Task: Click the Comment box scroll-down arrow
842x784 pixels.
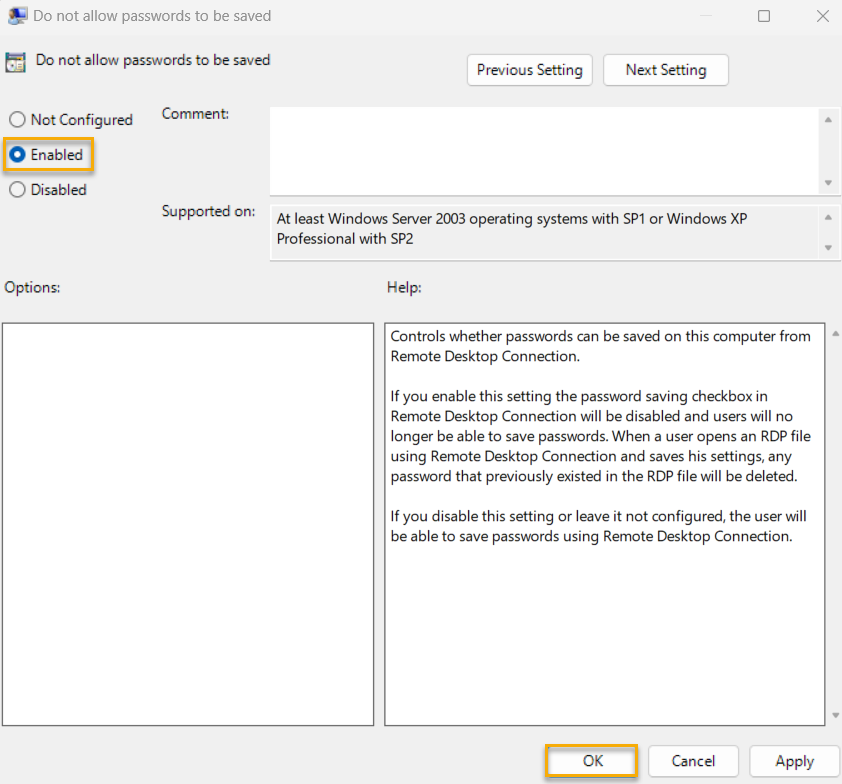Action: (x=829, y=184)
